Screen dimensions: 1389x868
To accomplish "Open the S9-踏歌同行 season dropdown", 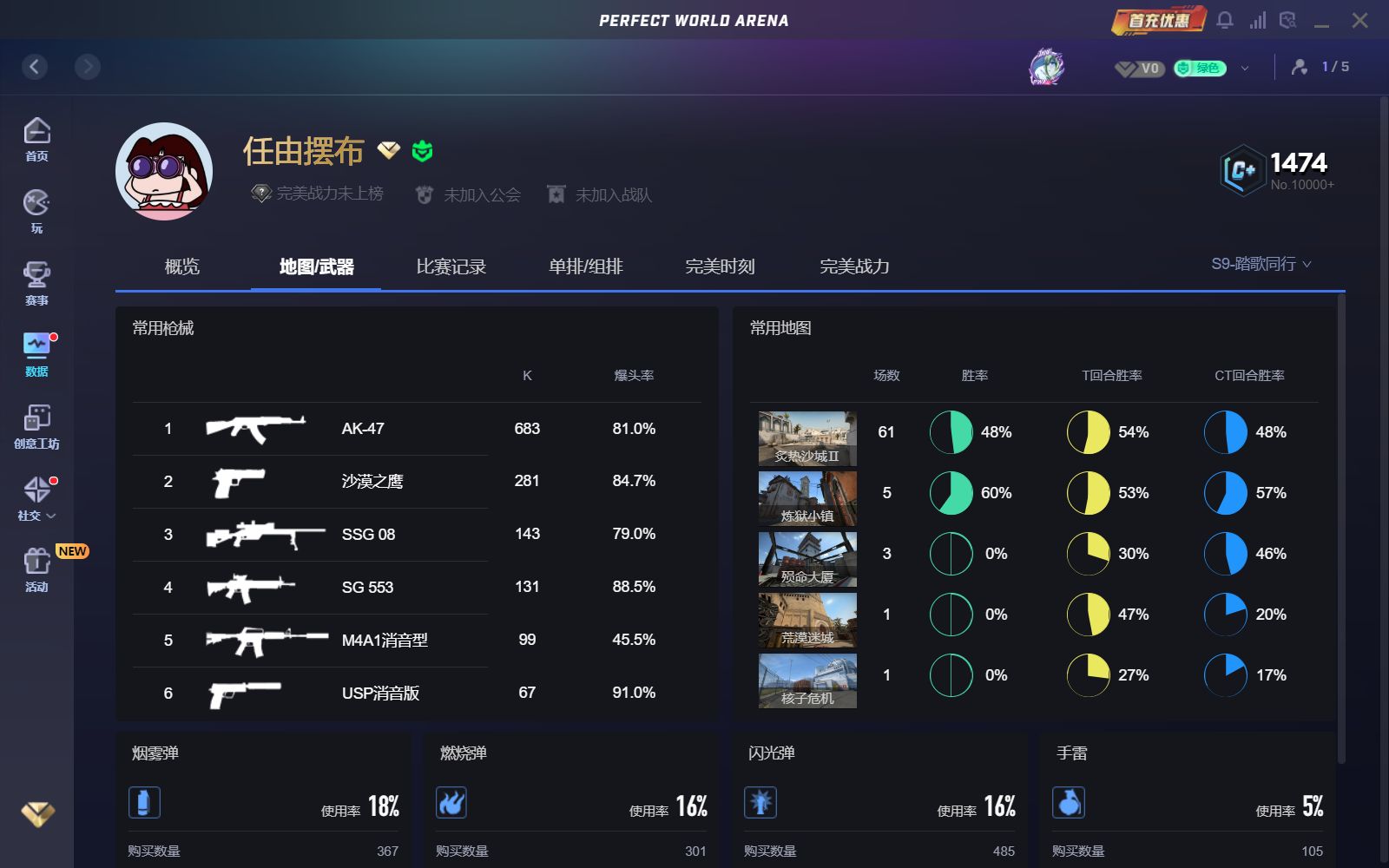I will click(1261, 264).
